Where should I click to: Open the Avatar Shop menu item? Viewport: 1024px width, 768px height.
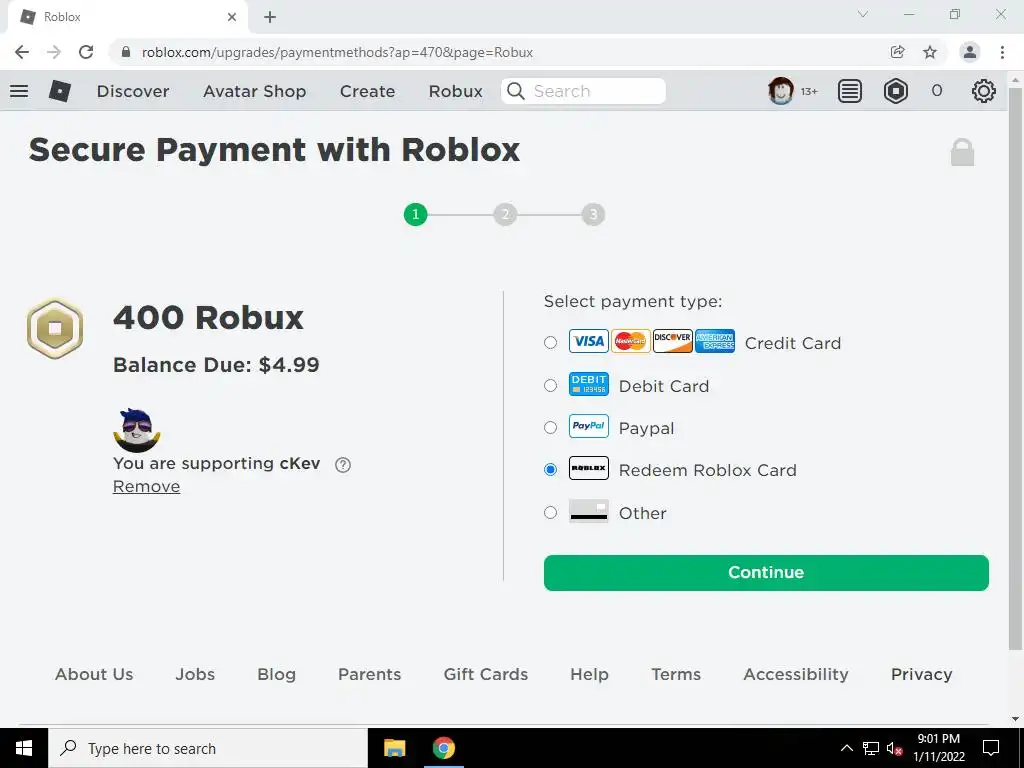pyautogui.click(x=255, y=91)
